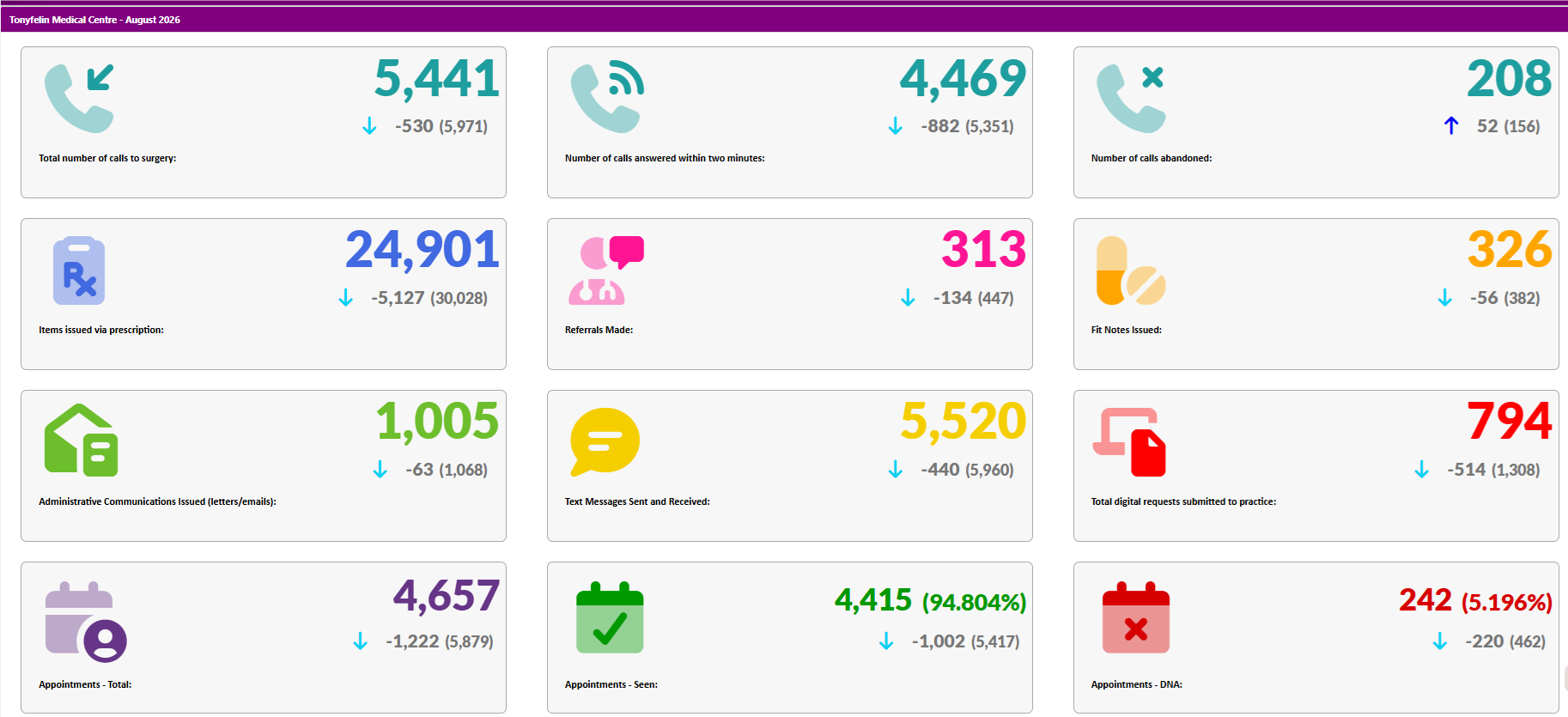The height and width of the screenshot is (717, 1568).
Task: Click the fit notes value 326
Action: 1510,250
